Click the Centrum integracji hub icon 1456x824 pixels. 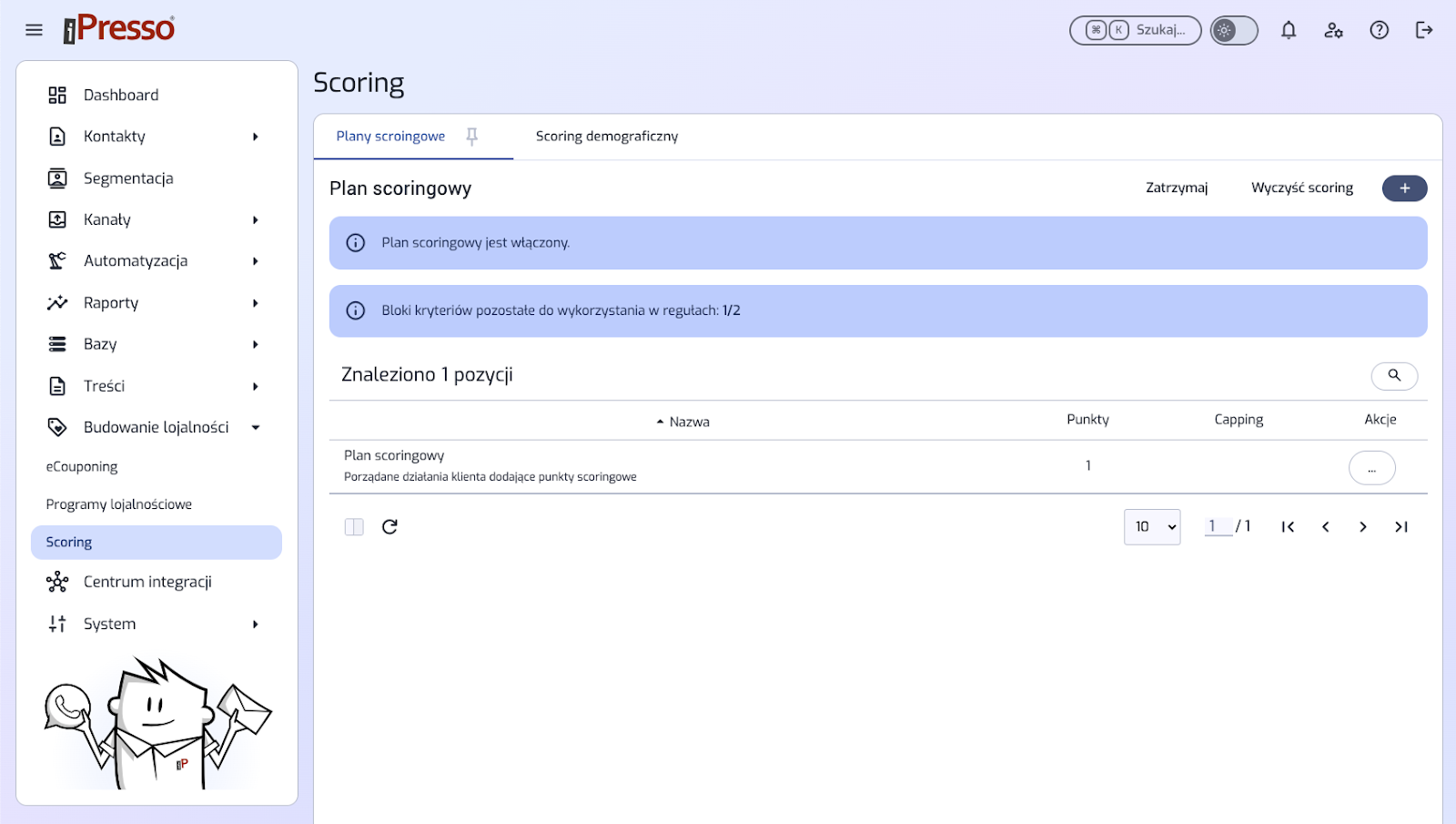[57, 582]
